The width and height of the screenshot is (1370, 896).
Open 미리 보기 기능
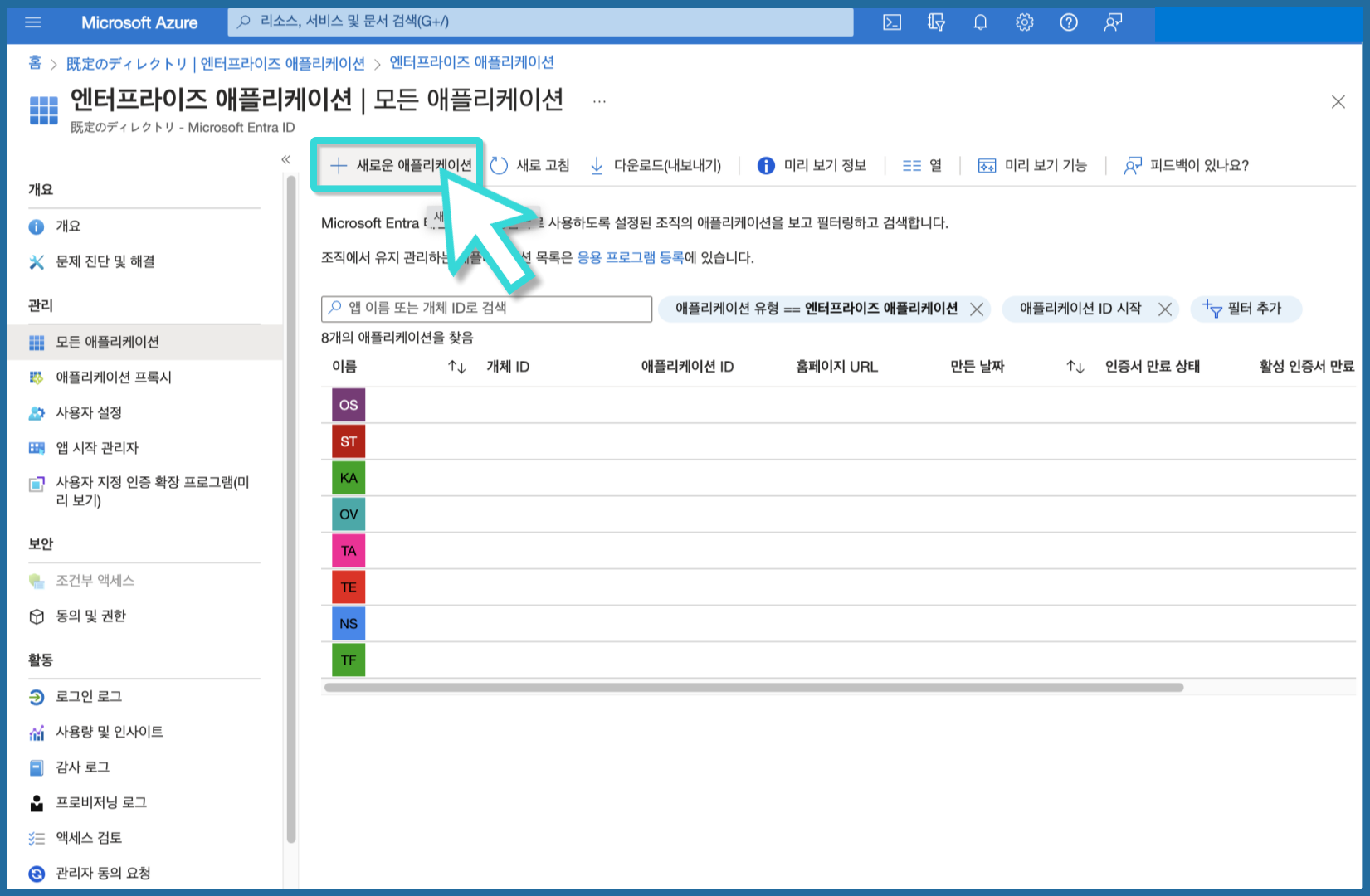(x=1032, y=166)
